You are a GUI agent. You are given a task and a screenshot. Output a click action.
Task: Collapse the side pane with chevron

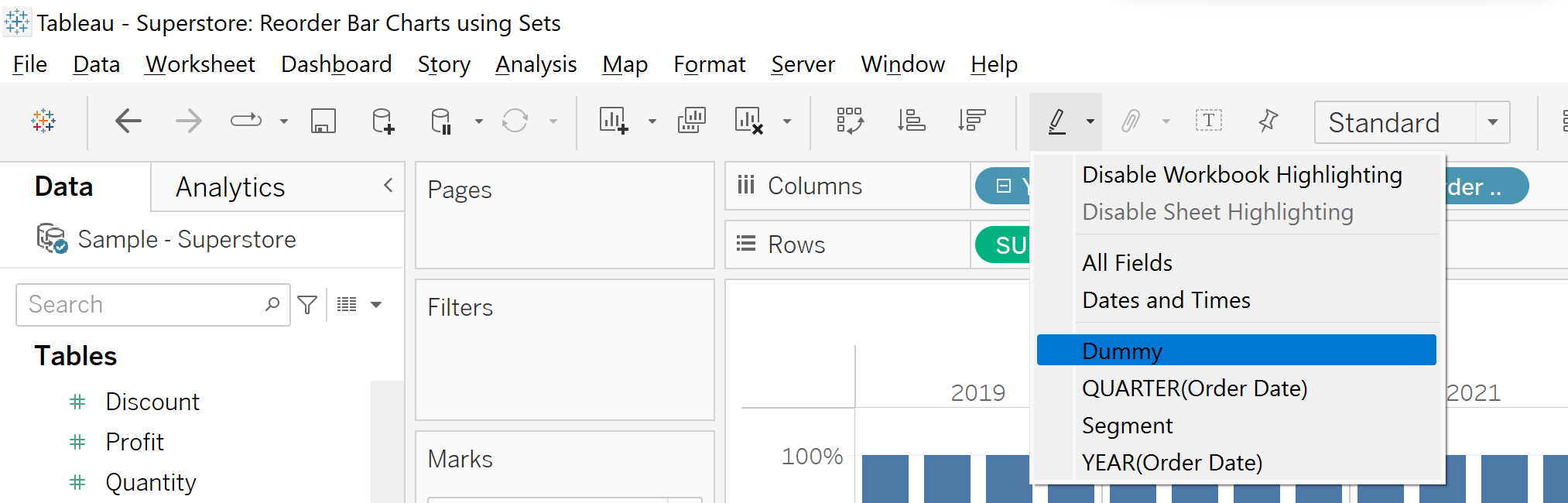point(389,185)
